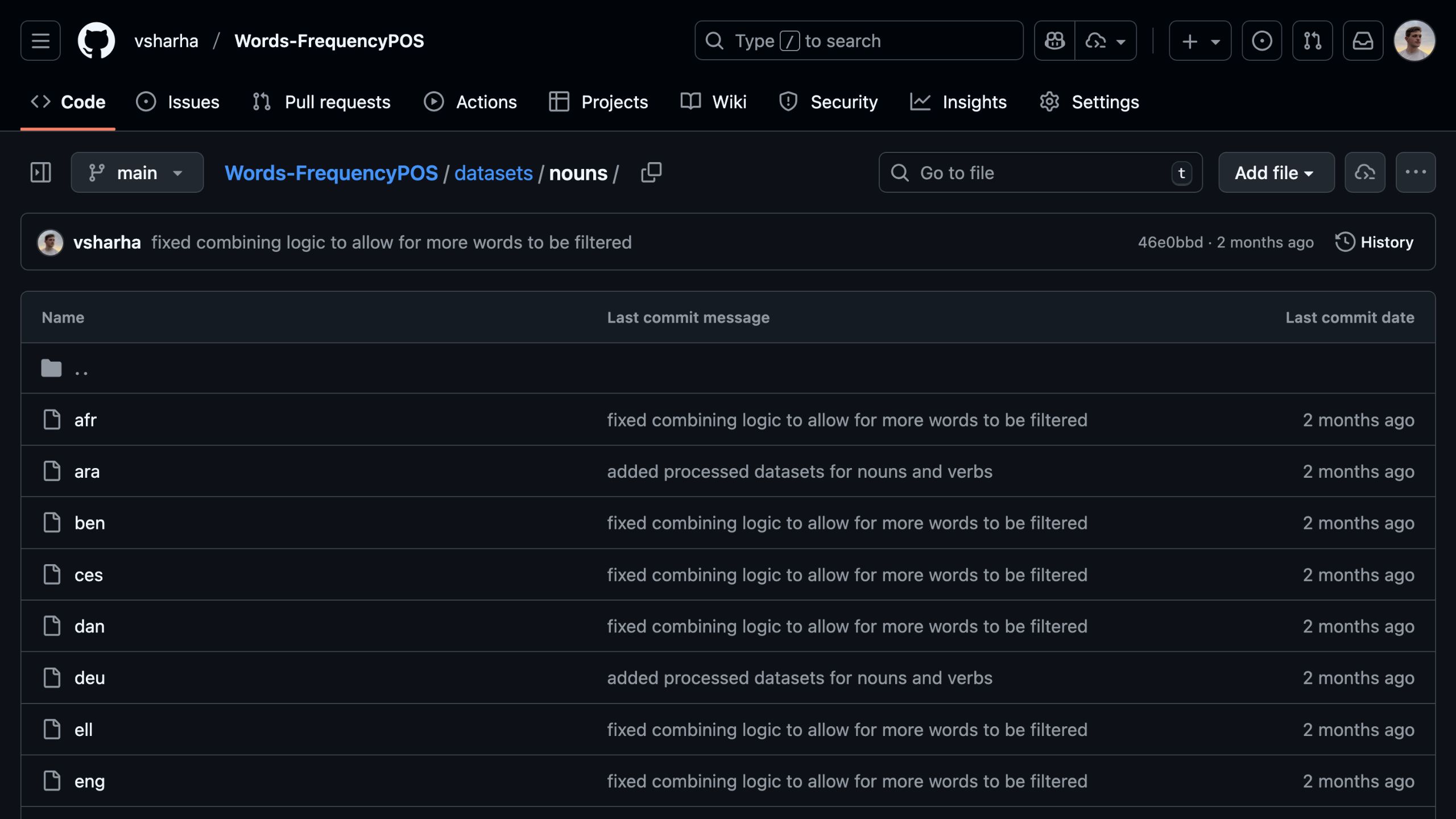This screenshot has width=1456, height=819.
Task: Copy the path with the copy icon
Action: tap(651, 172)
